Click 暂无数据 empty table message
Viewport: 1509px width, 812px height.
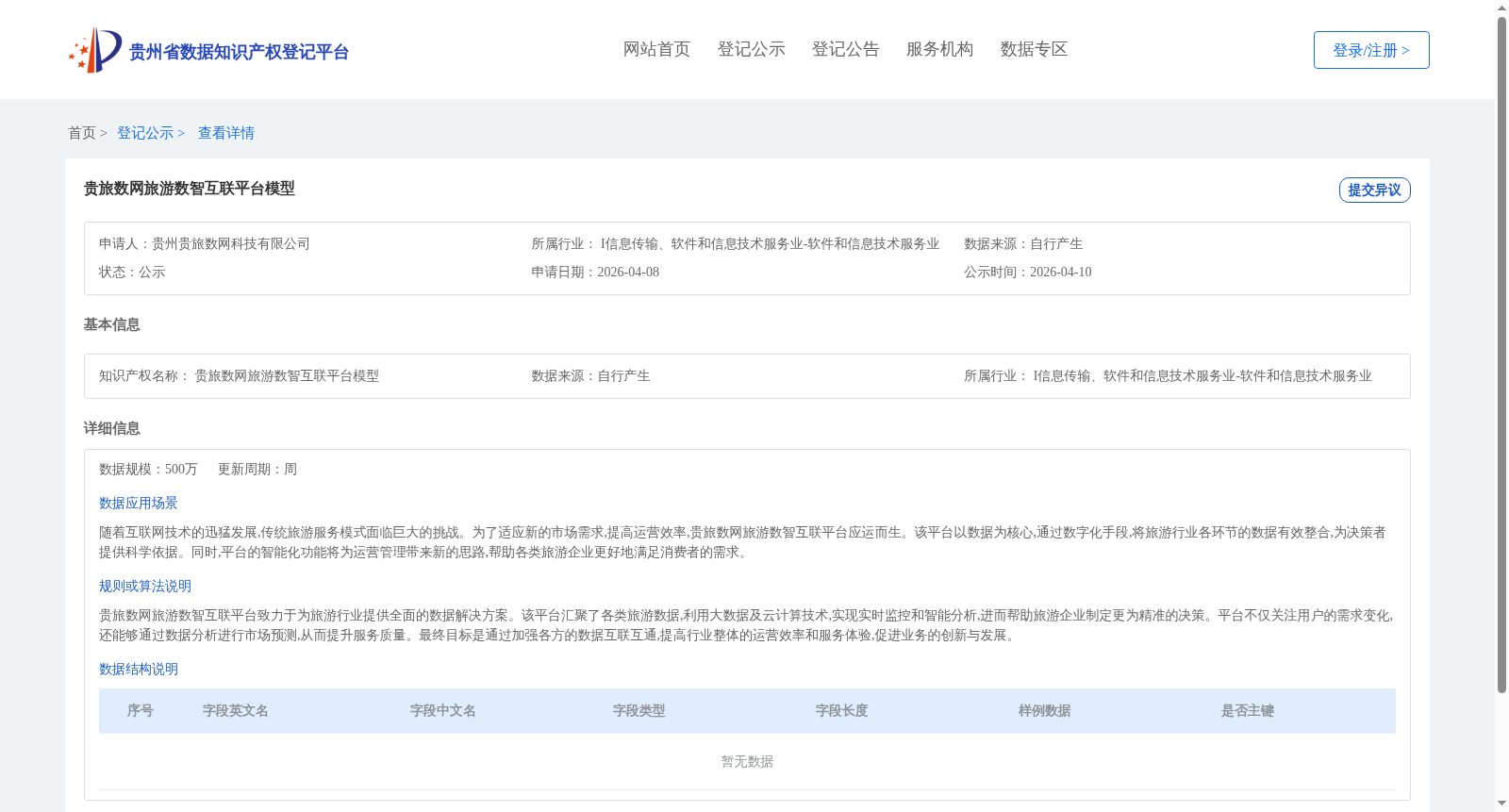point(747,762)
